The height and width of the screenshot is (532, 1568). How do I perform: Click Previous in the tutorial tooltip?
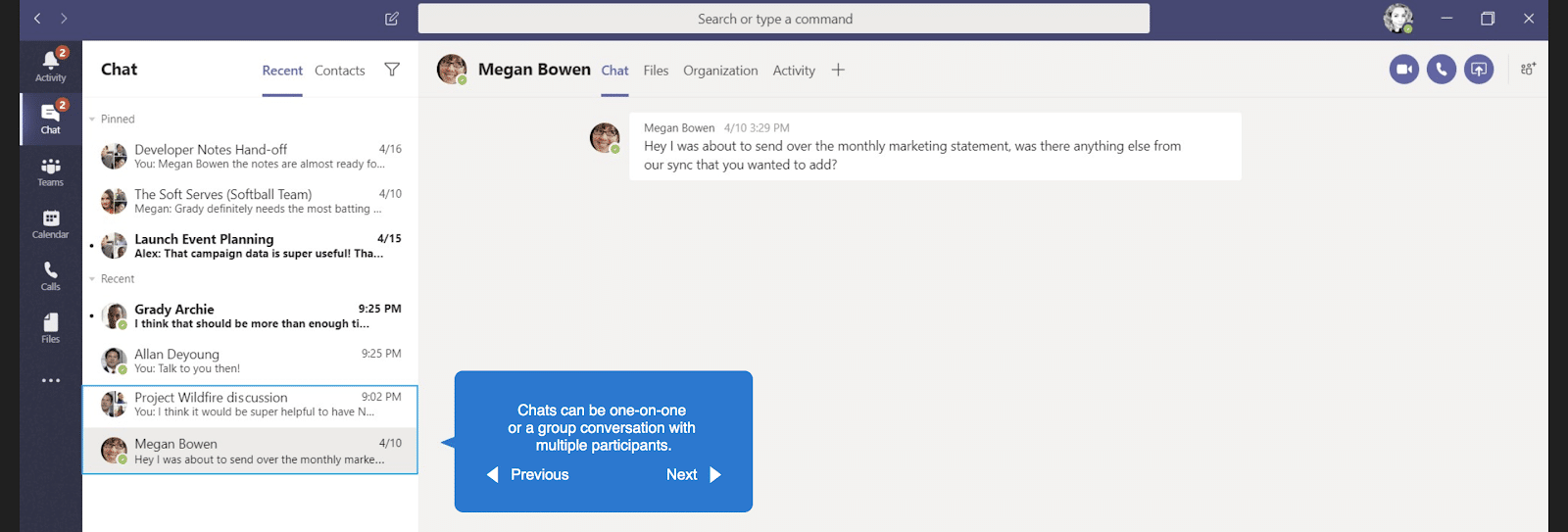pyautogui.click(x=527, y=474)
